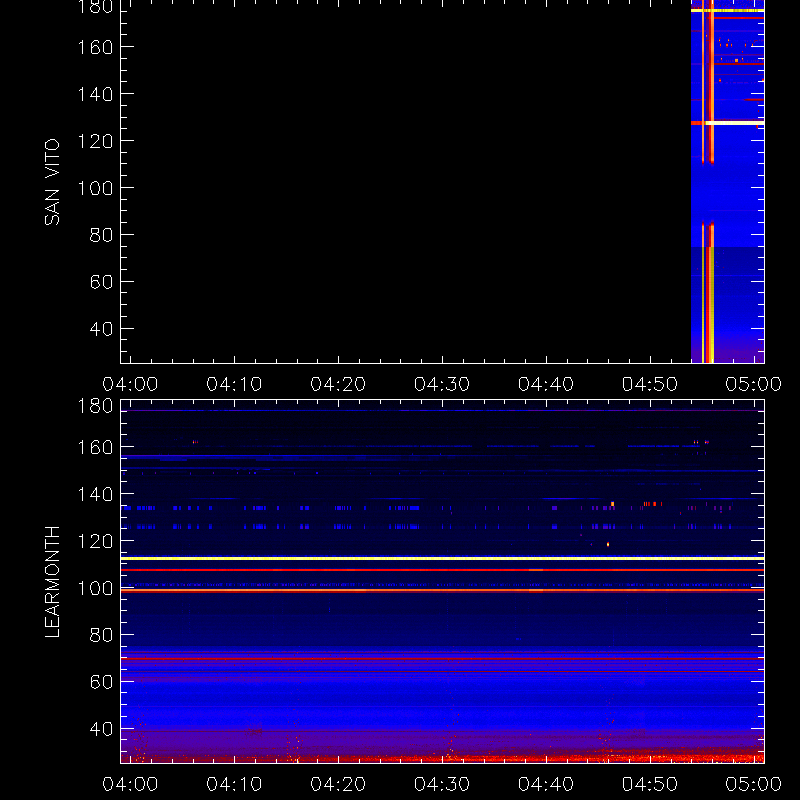Screen dimensions: 800x800
Task: Click 04:20 time label under SAN VITO plot
Action: click(x=338, y=384)
